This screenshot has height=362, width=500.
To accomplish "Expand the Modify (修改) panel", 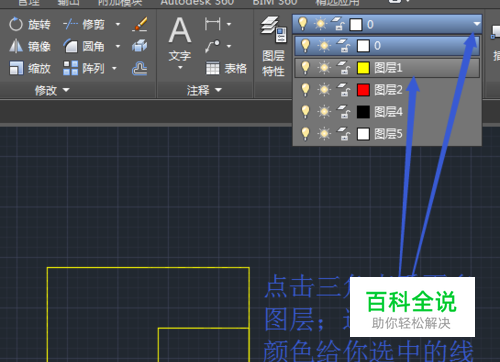I will pyautogui.click(x=52, y=90).
